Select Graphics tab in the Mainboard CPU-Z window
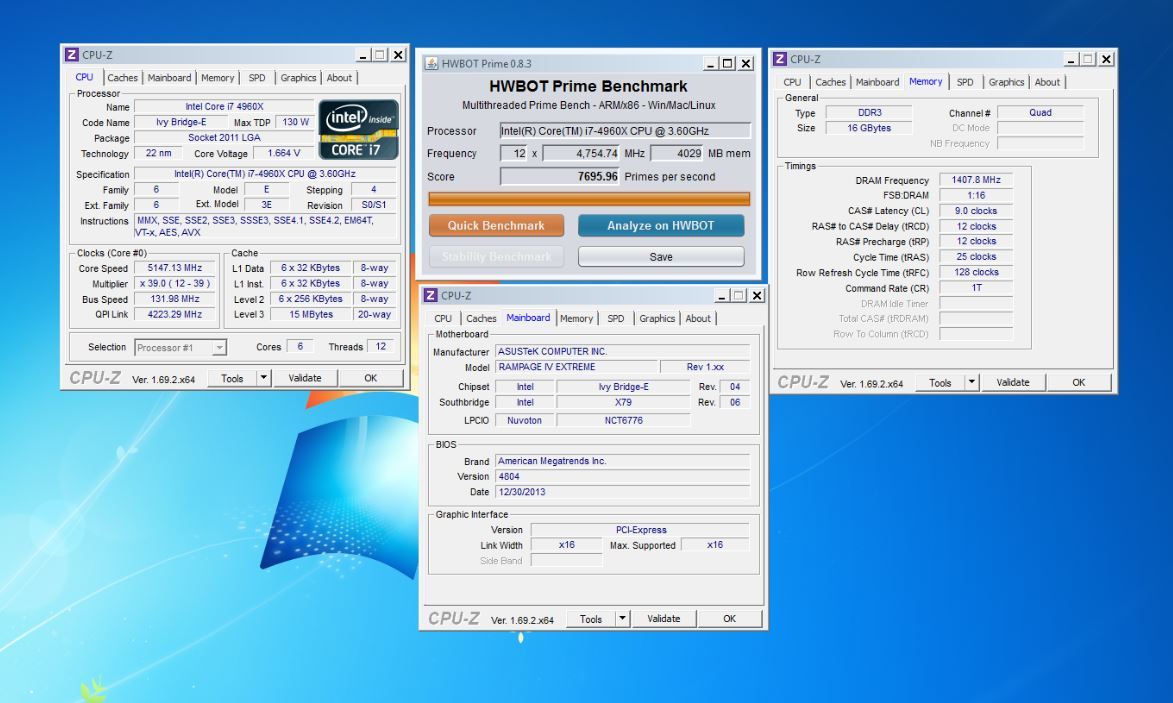Screen dimensions: 1173x703 click(657, 319)
